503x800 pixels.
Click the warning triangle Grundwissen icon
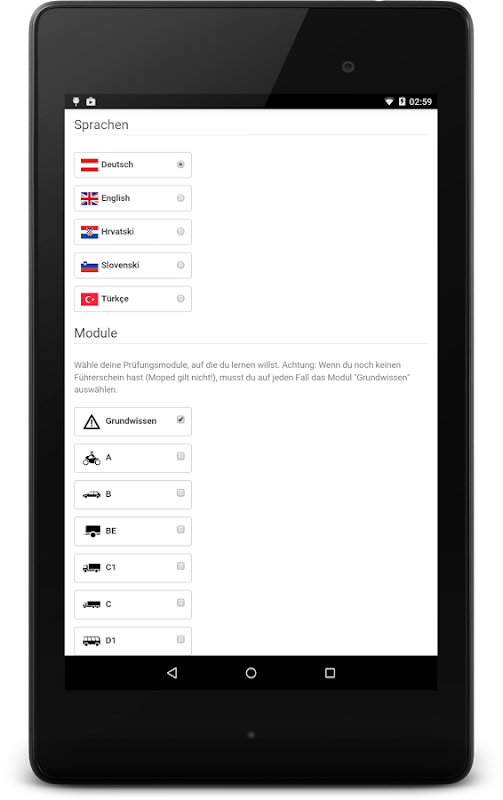(91, 422)
